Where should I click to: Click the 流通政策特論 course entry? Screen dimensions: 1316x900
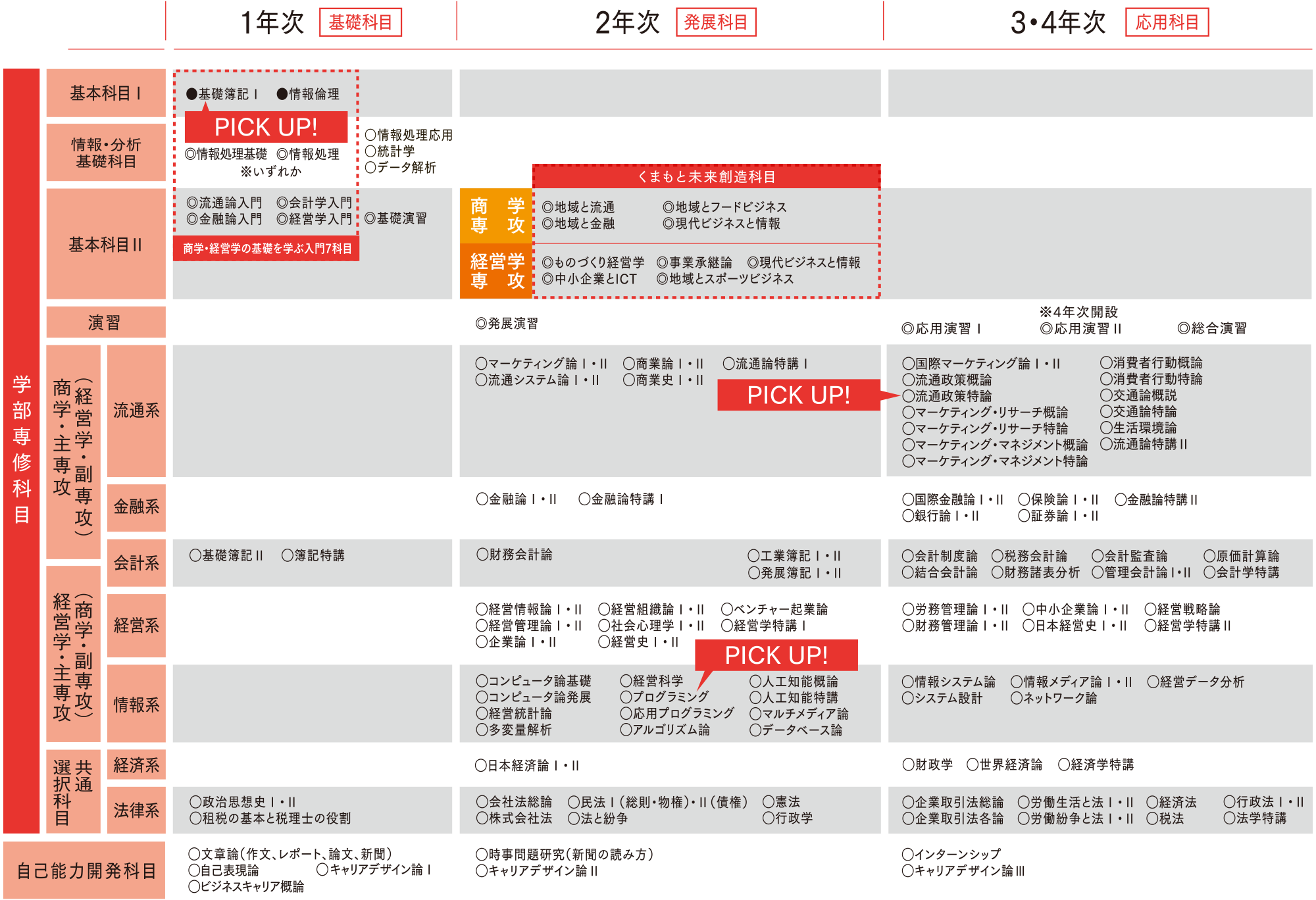[947, 396]
